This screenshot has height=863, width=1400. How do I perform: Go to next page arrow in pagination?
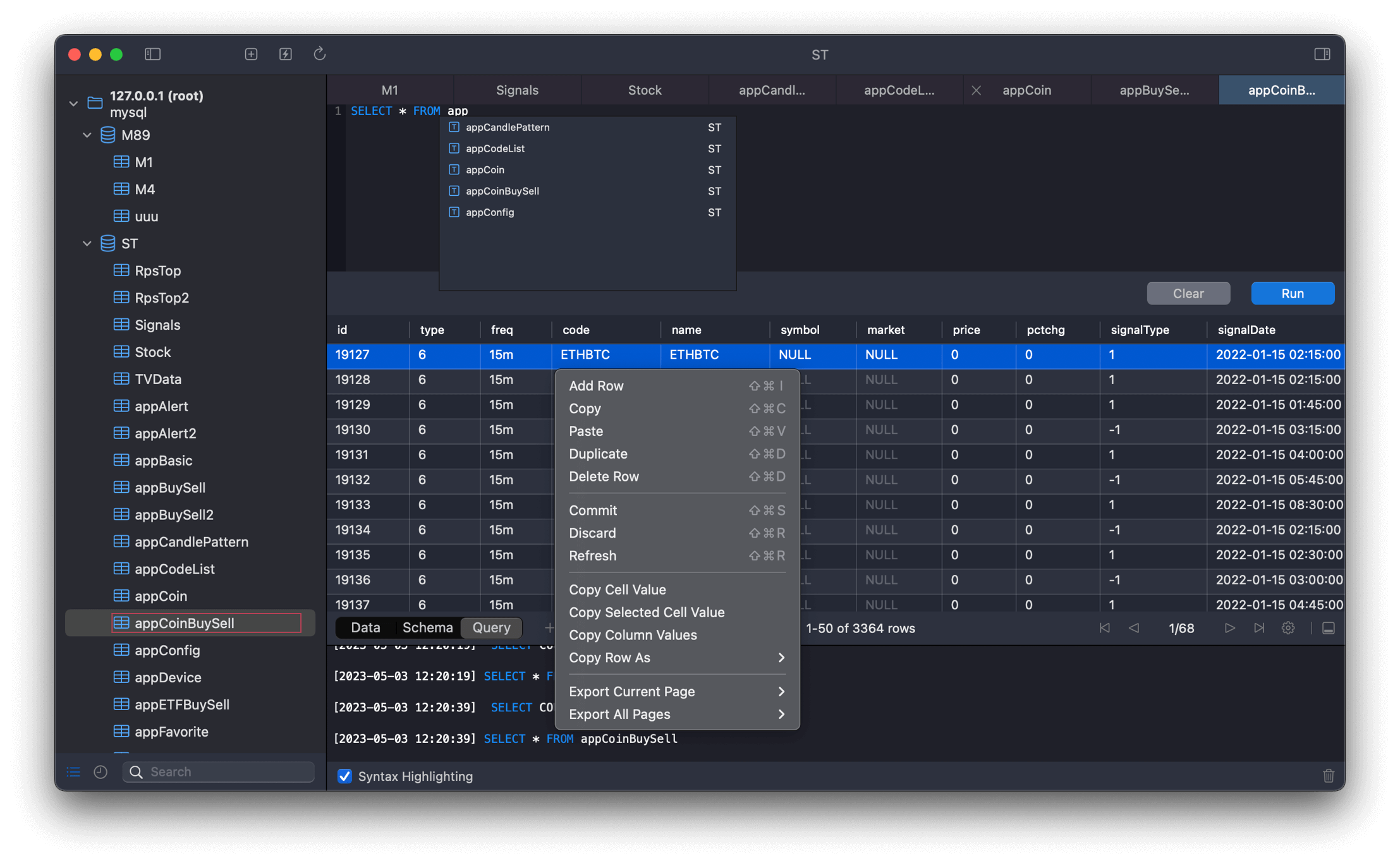click(x=1229, y=628)
